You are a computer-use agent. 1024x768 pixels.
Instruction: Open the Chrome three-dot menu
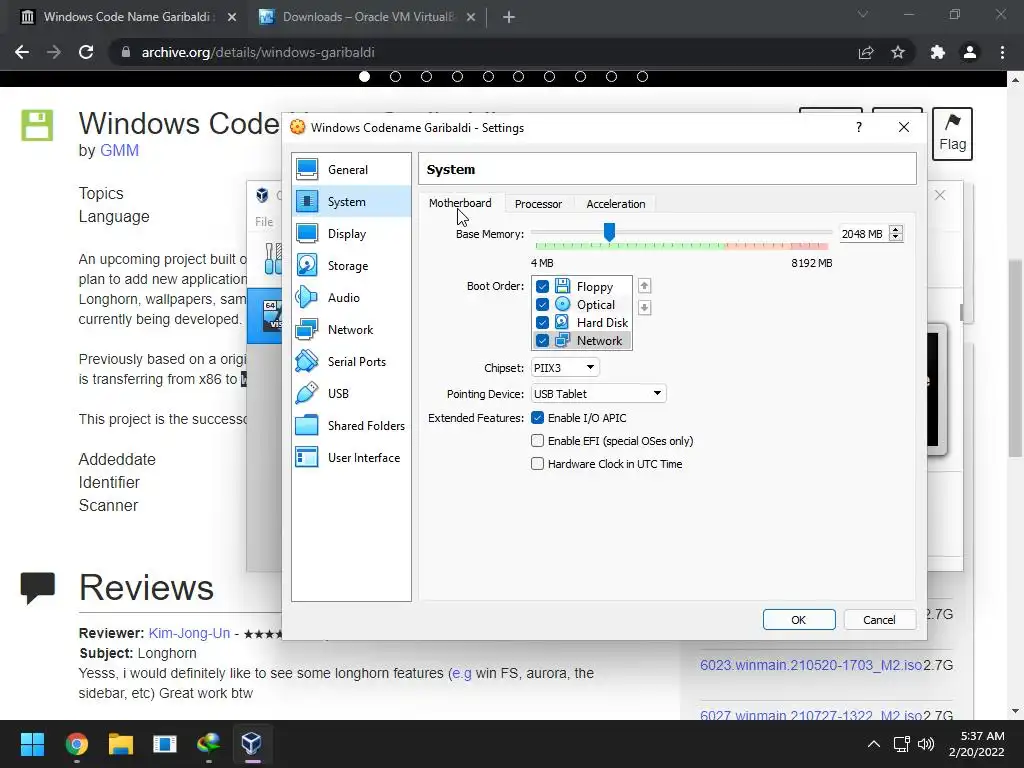[1002, 52]
